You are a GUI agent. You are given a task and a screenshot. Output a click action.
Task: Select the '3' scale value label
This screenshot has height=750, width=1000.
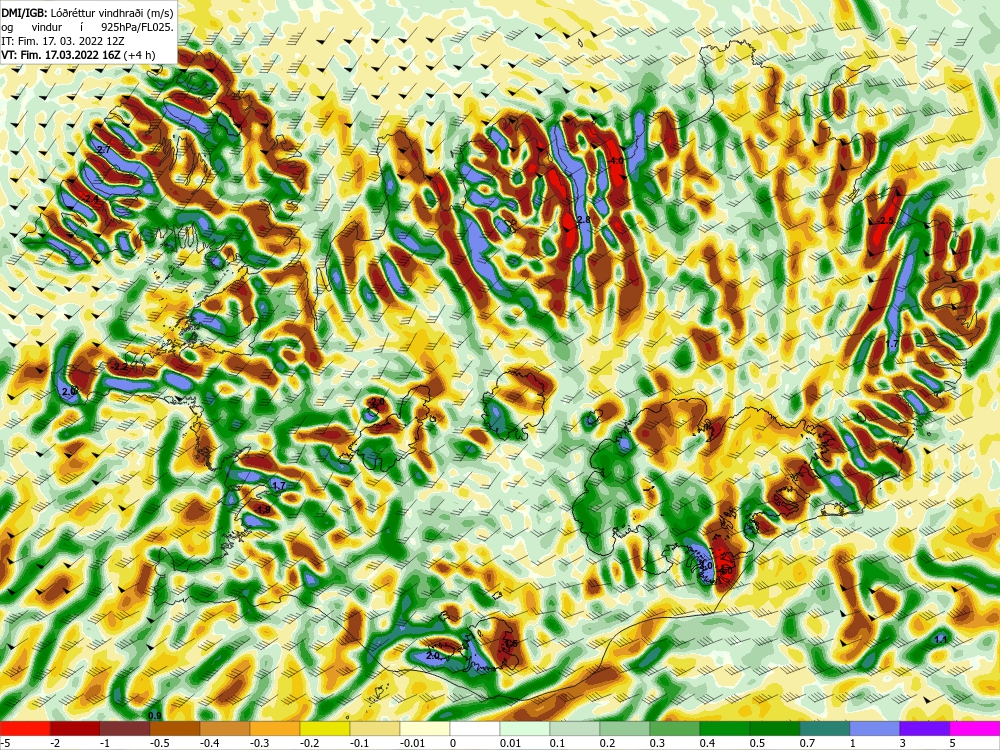point(904,743)
